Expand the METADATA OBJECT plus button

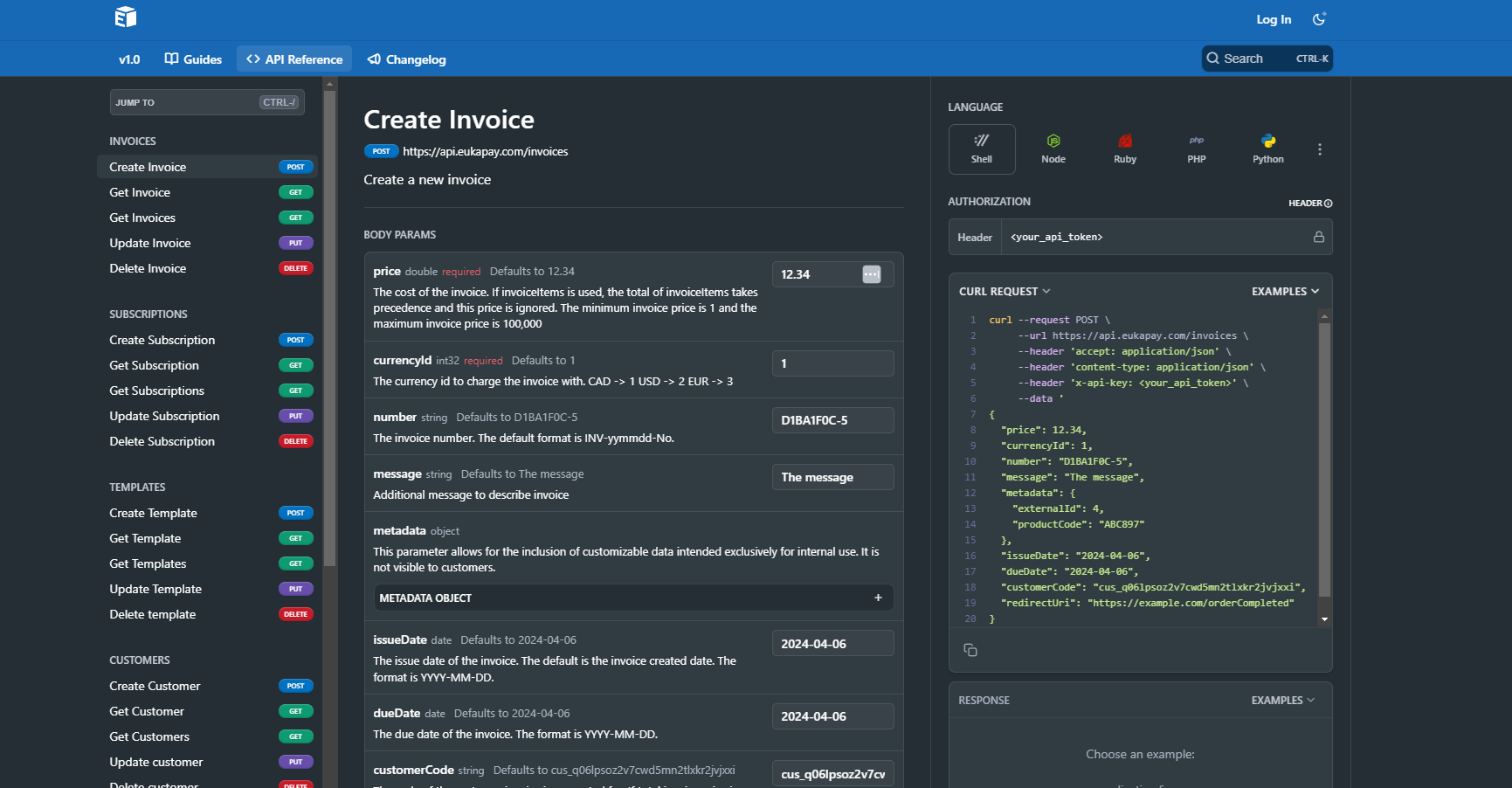point(878,598)
